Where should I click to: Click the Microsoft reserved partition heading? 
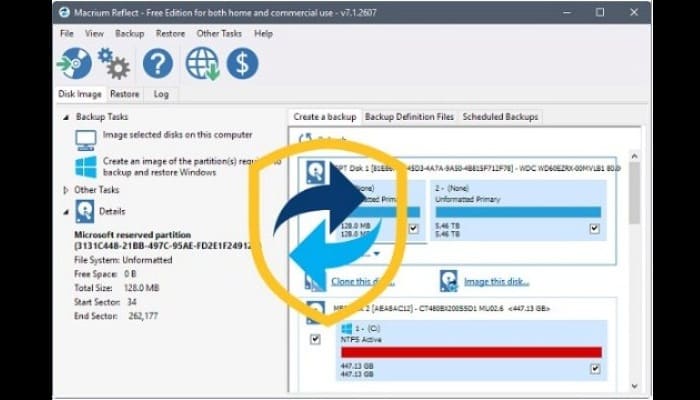(x=133, y=235)
